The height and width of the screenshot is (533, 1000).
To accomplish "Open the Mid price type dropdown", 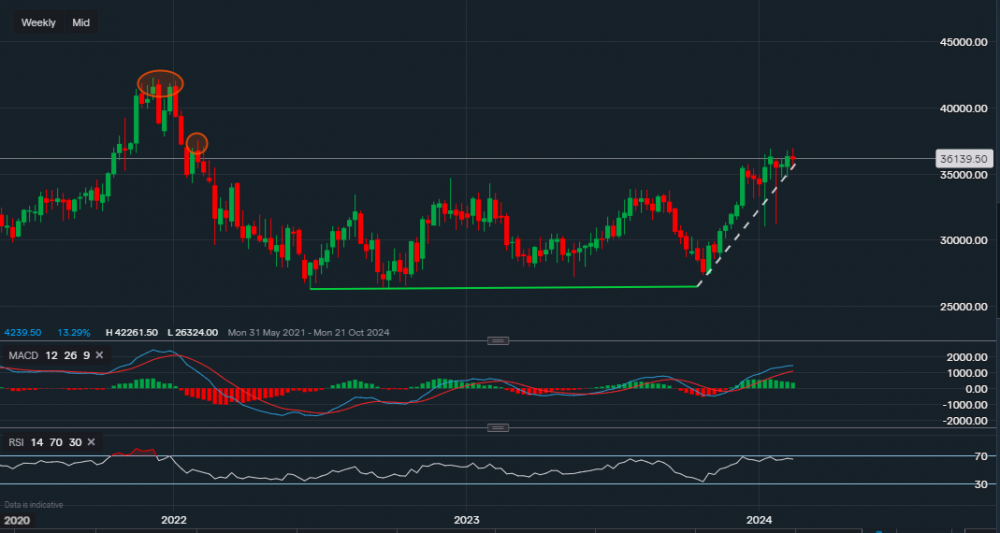I will [x=81, y=22].
